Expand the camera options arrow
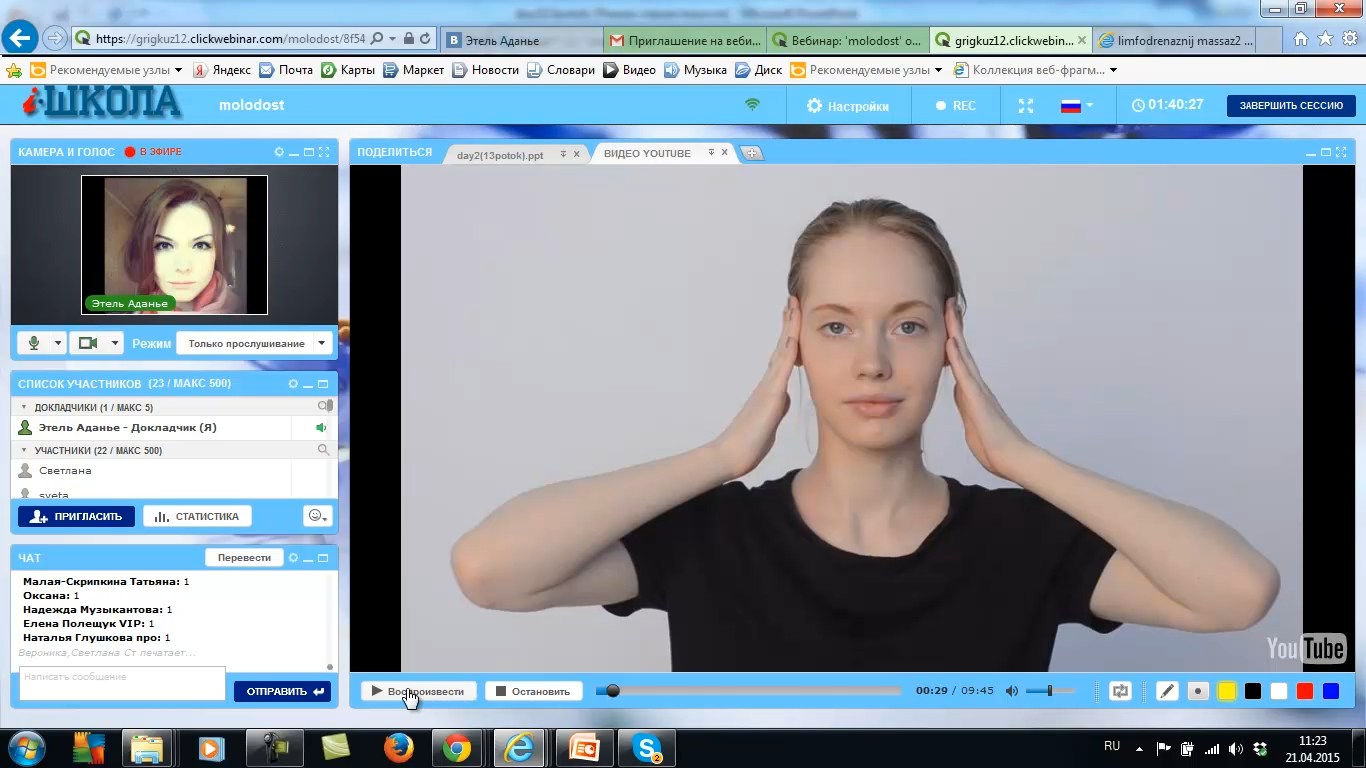The height and width of the screenshot is (768, 1366). point(114,343)
